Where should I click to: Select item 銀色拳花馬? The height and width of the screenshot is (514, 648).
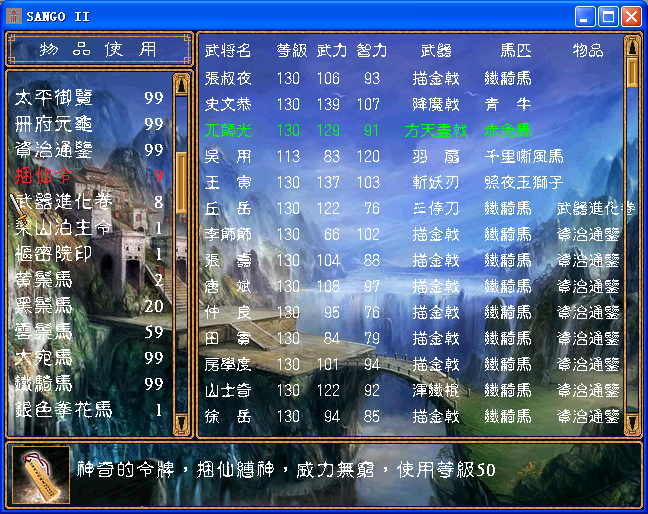[x=89, y=410]
